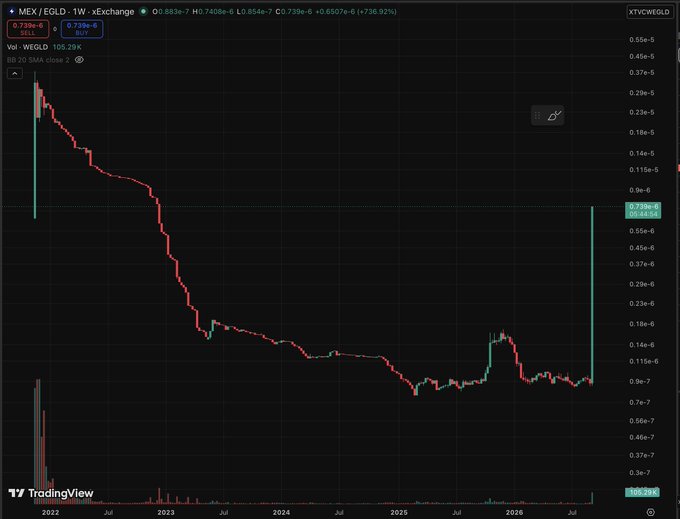This screenshot has height=519, width=680.
Task: Click the blue BUY price button
Action: (82, 29)
